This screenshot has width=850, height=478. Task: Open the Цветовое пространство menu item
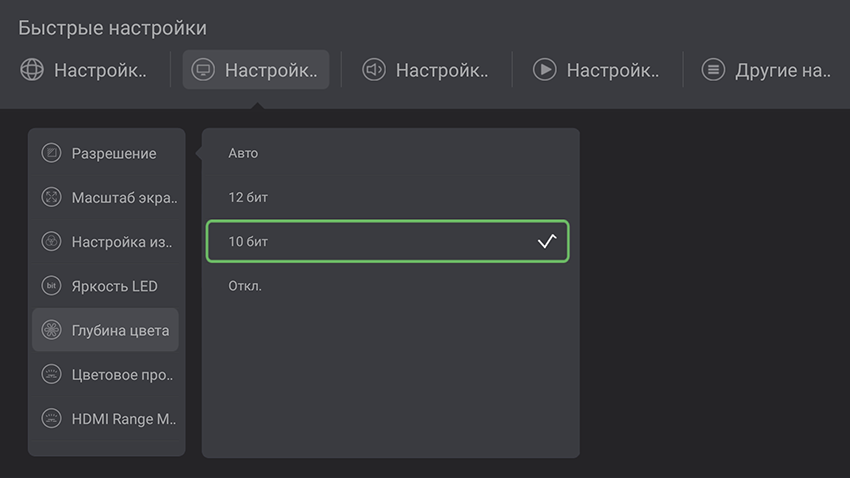pos(123,375)
